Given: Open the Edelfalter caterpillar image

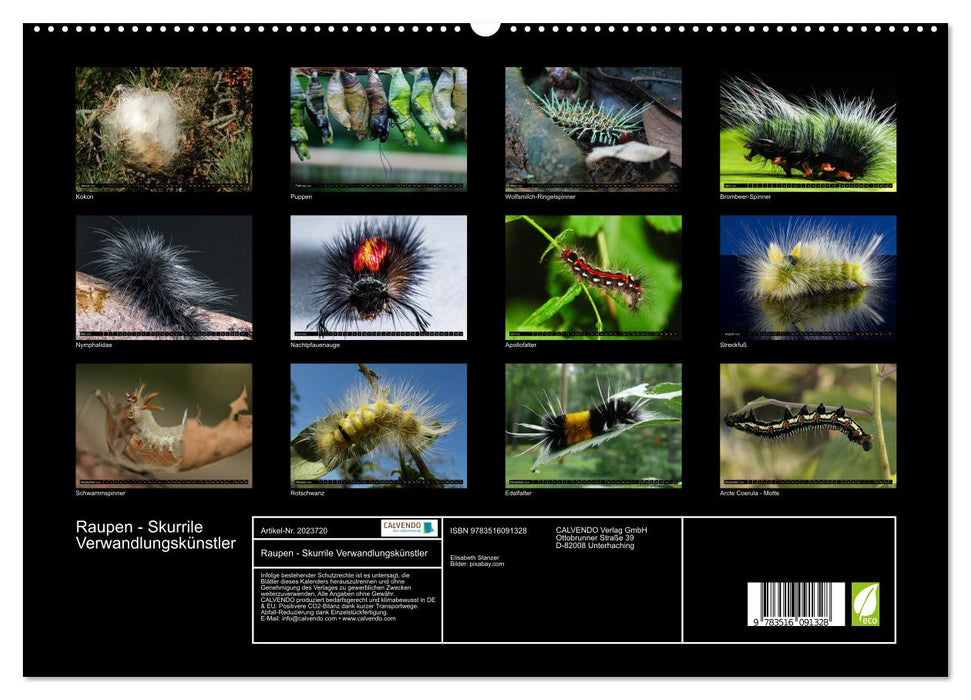Looking at the screenshot, I should pyautogui.click(x=590, y=425).
